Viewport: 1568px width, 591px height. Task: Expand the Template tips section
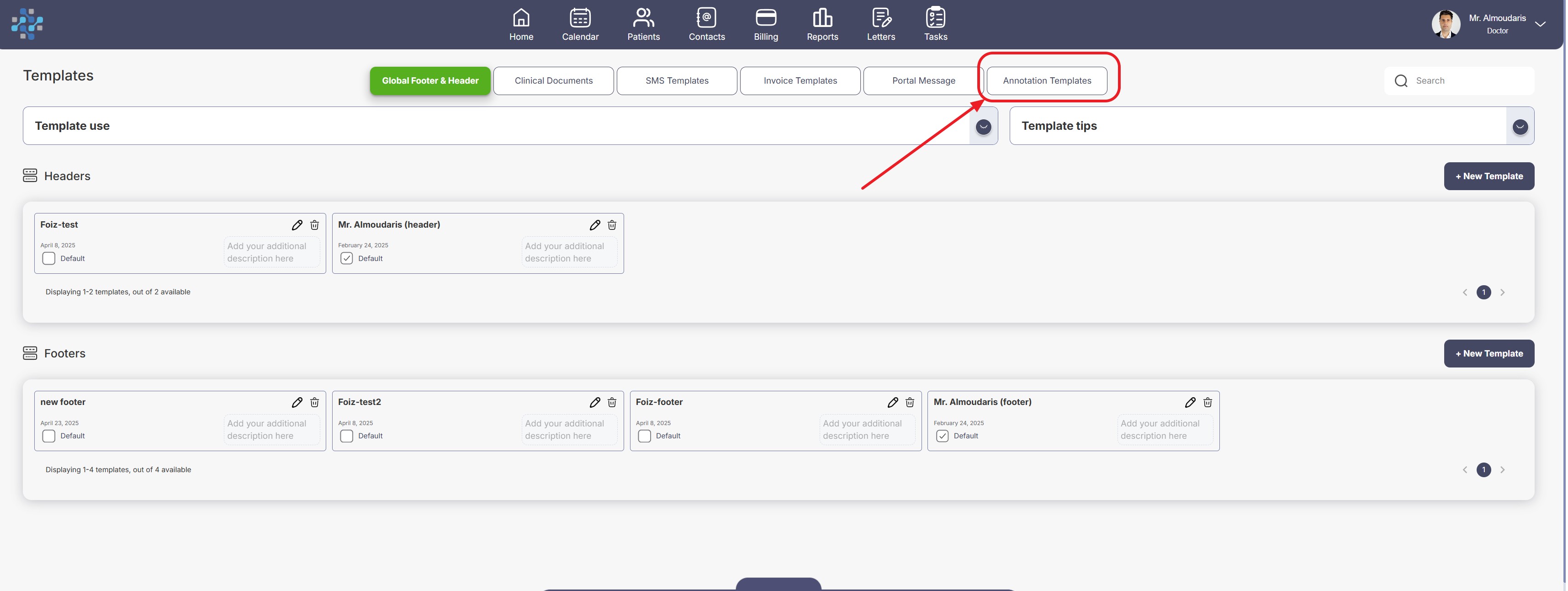click(1519, 127)
